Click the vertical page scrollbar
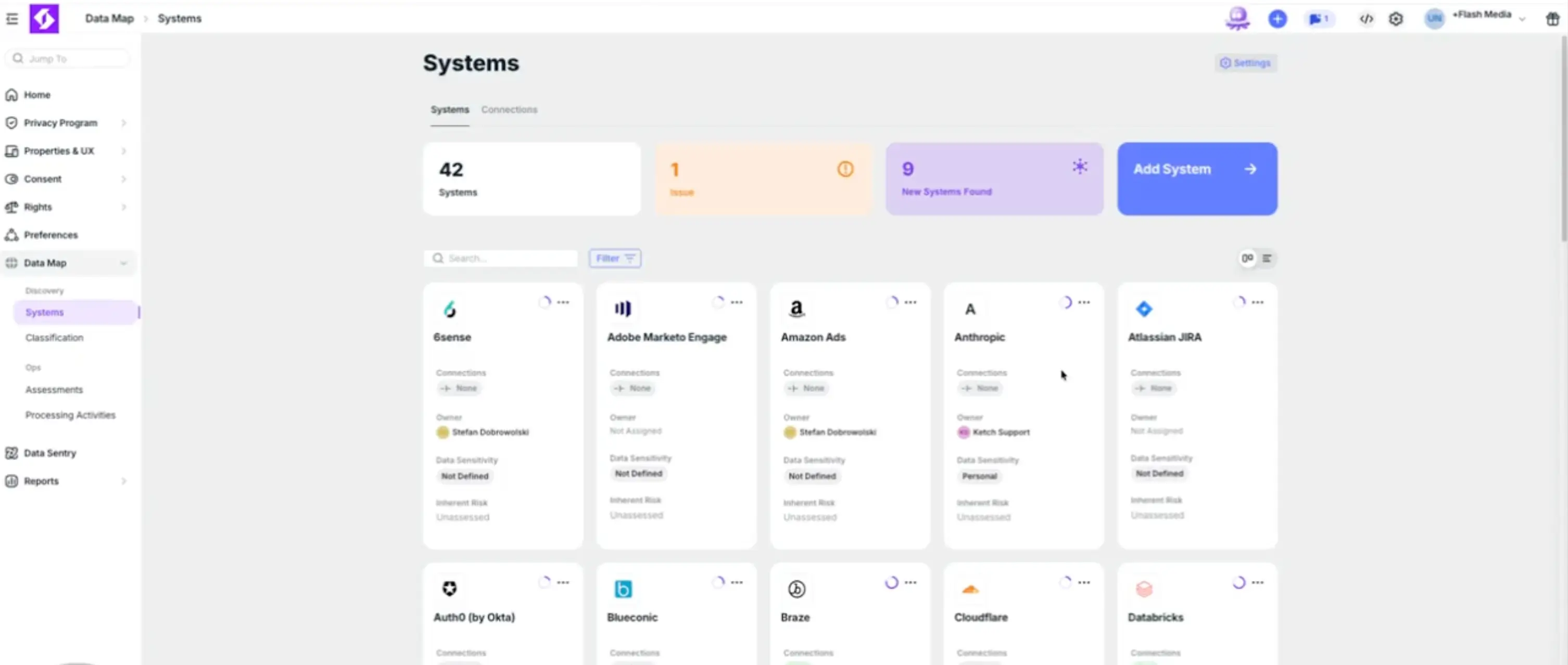This screenshot has width=1568, height=665. [x=1563, y=140]
